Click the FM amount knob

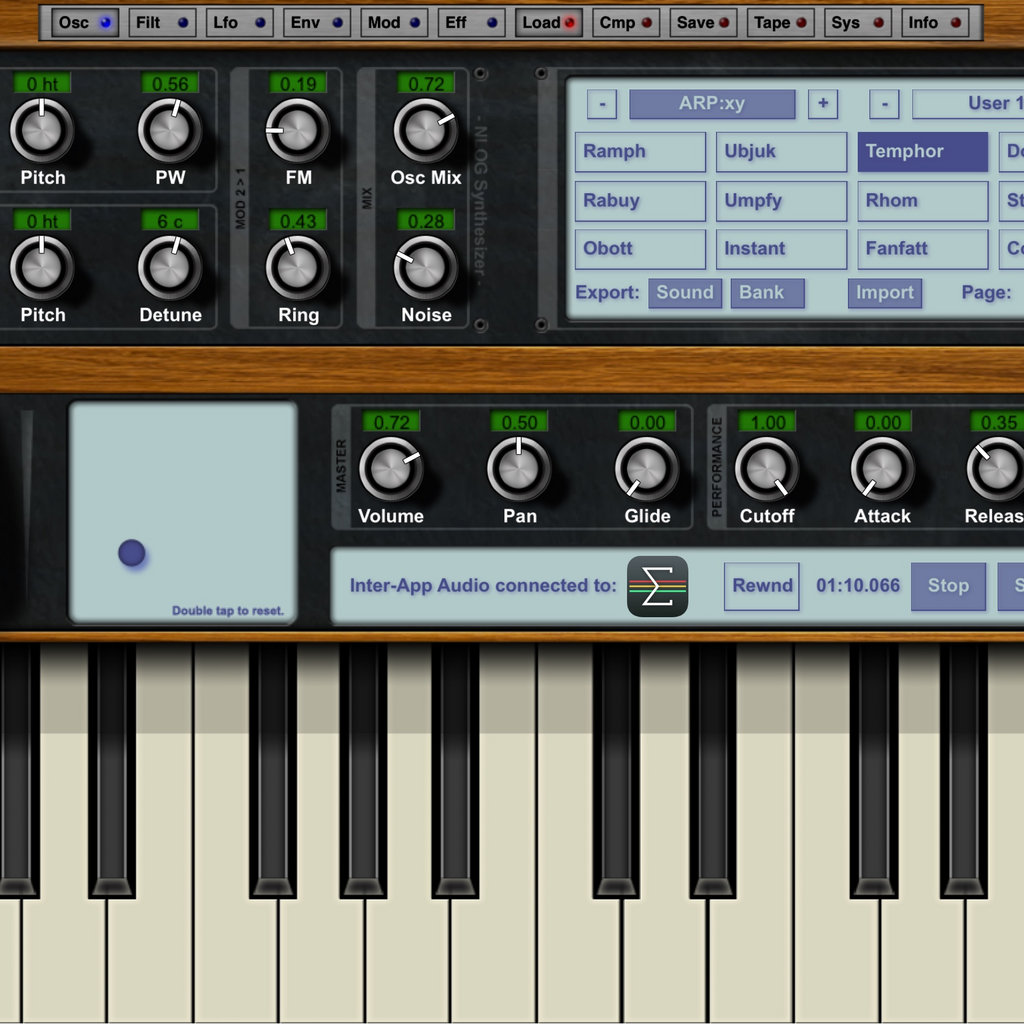point(297,130)
